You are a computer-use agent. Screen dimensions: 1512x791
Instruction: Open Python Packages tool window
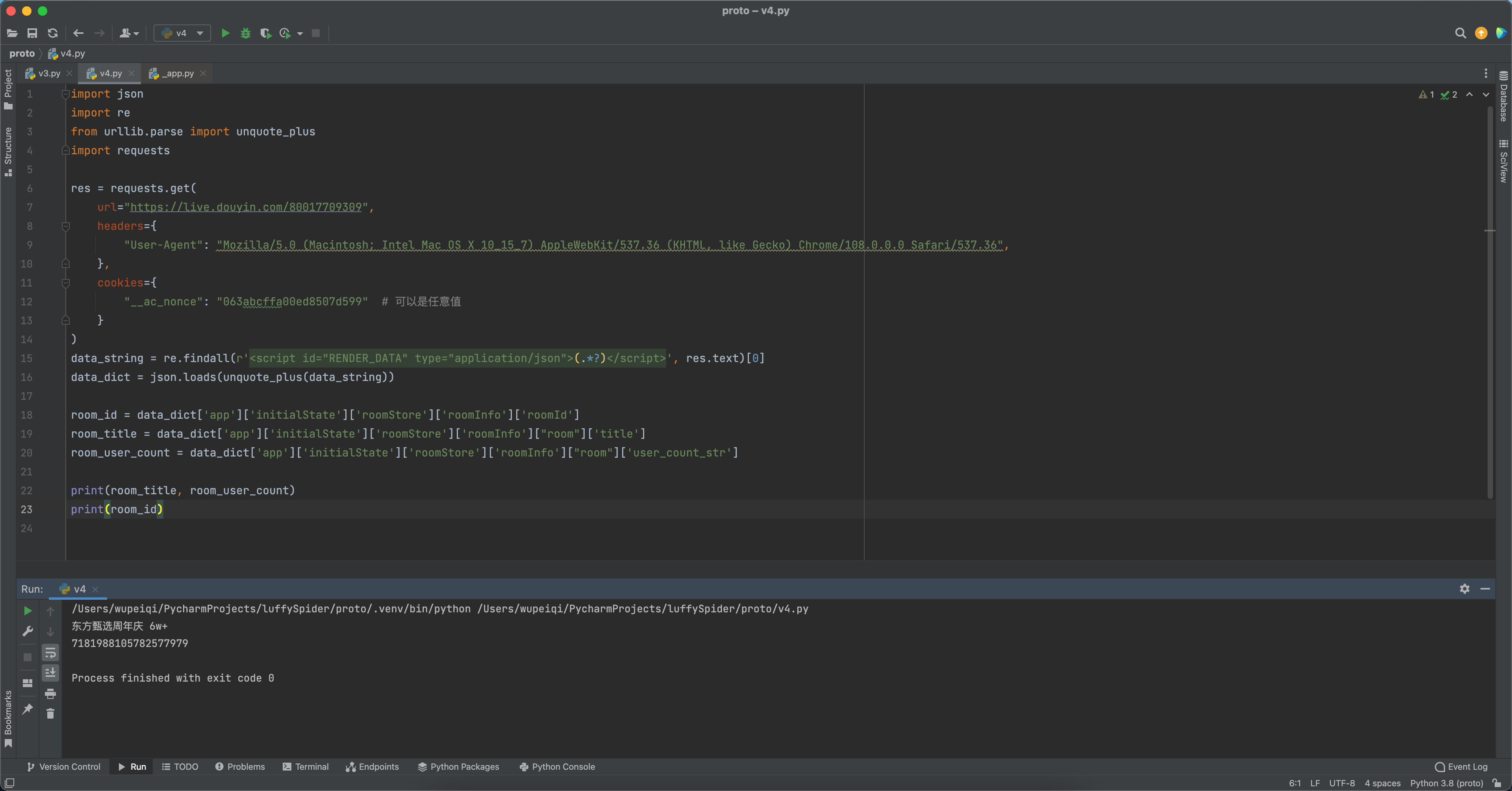[x=458, y=767]
